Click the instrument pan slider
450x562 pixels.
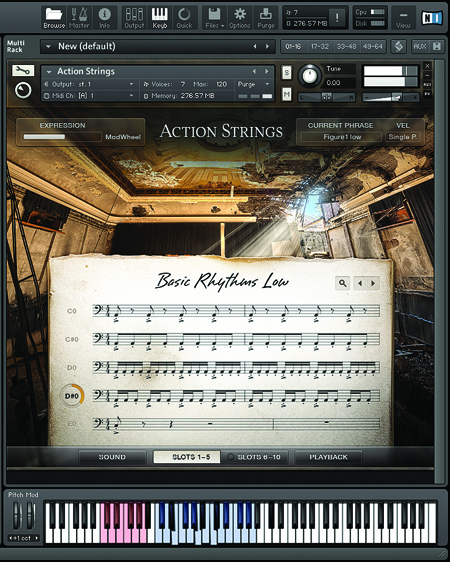(326, 97)
